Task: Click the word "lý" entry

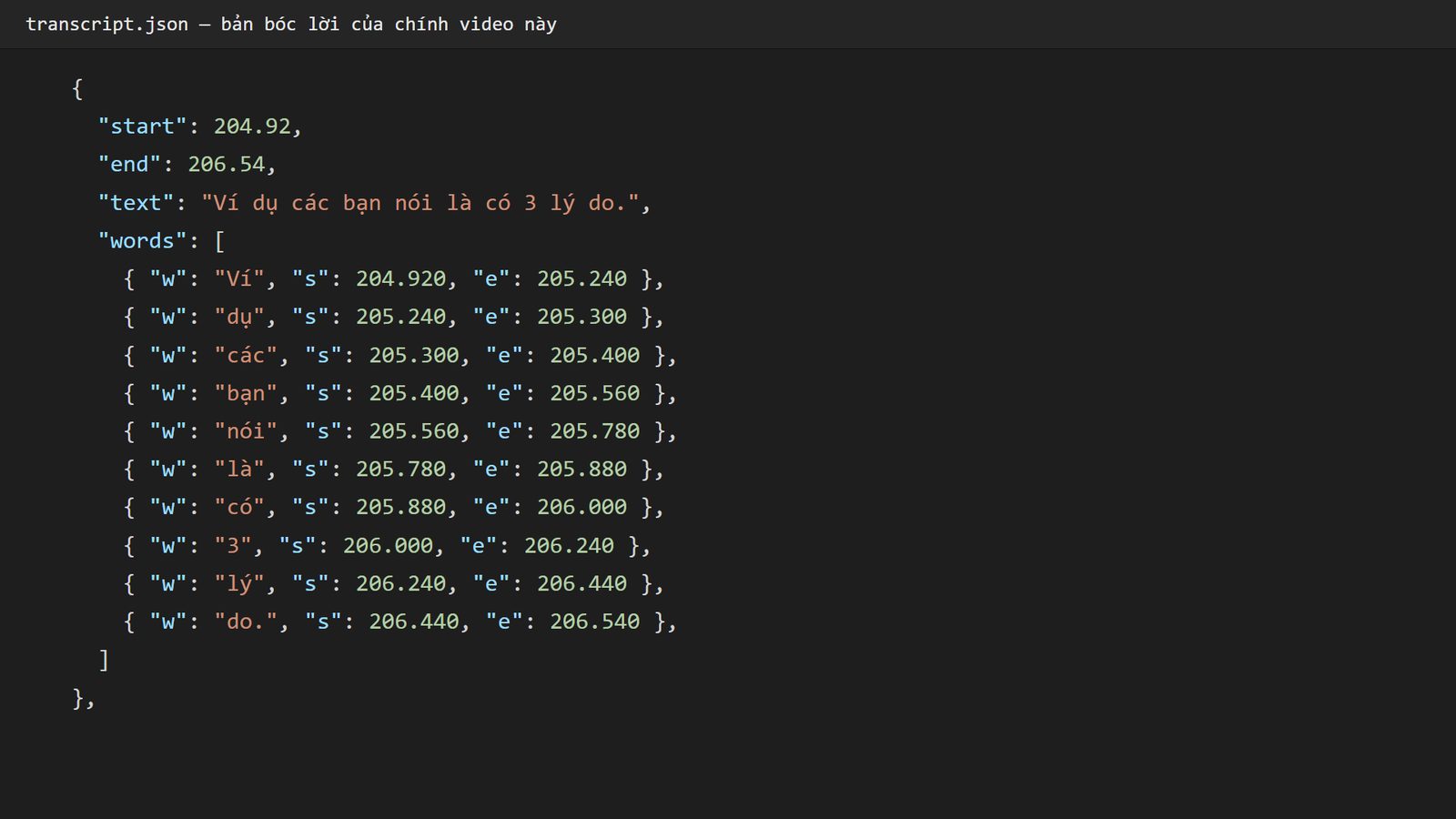Action: coord(239,583)
